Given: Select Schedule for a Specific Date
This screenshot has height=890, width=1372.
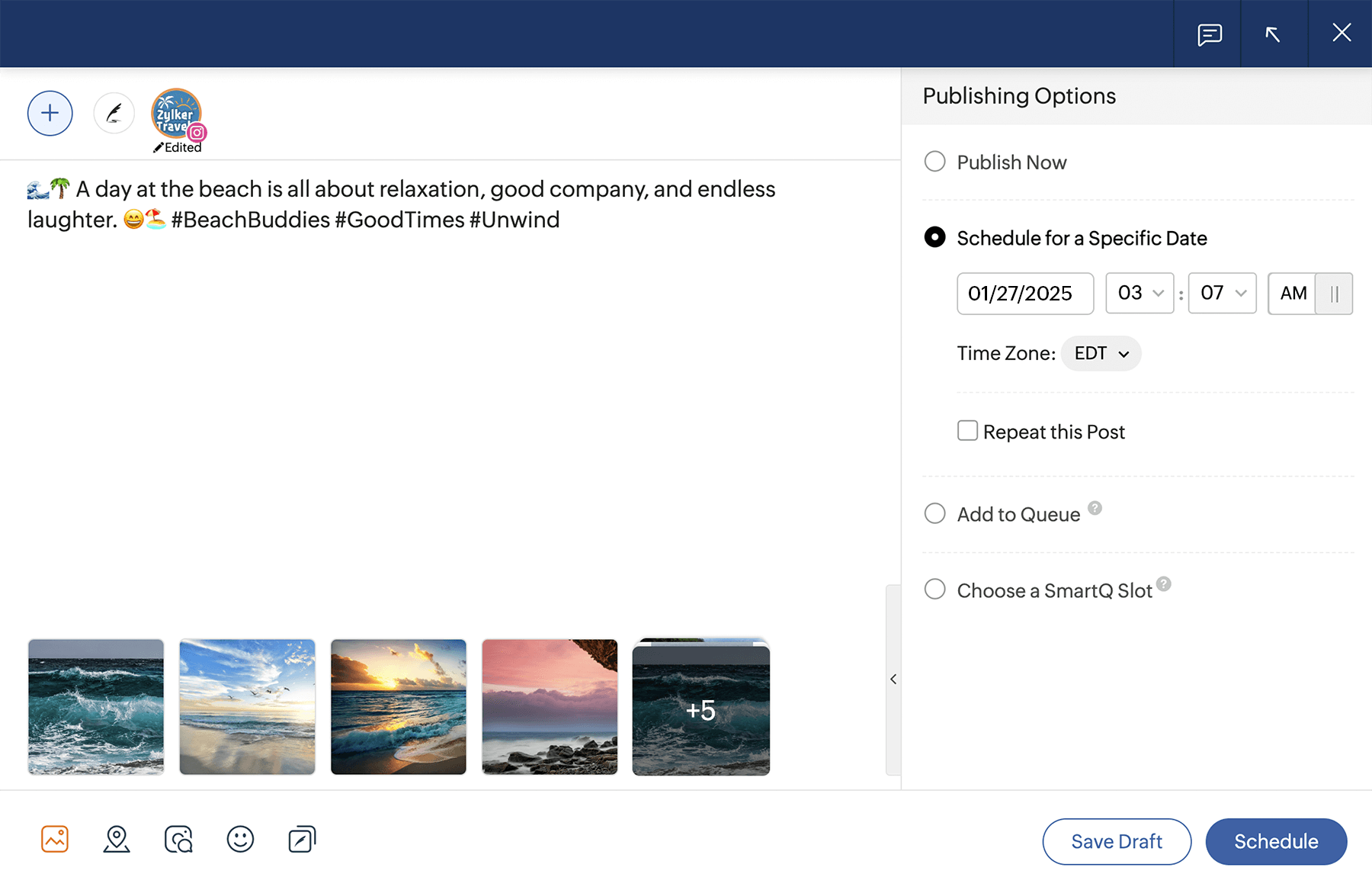Looking at the screenshot, I should [934, 237].
